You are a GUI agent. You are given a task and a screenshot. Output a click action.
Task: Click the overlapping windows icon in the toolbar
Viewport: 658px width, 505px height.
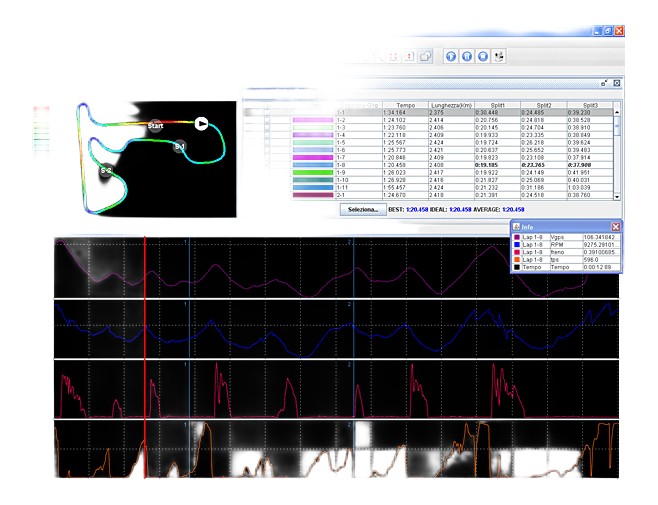424,56
